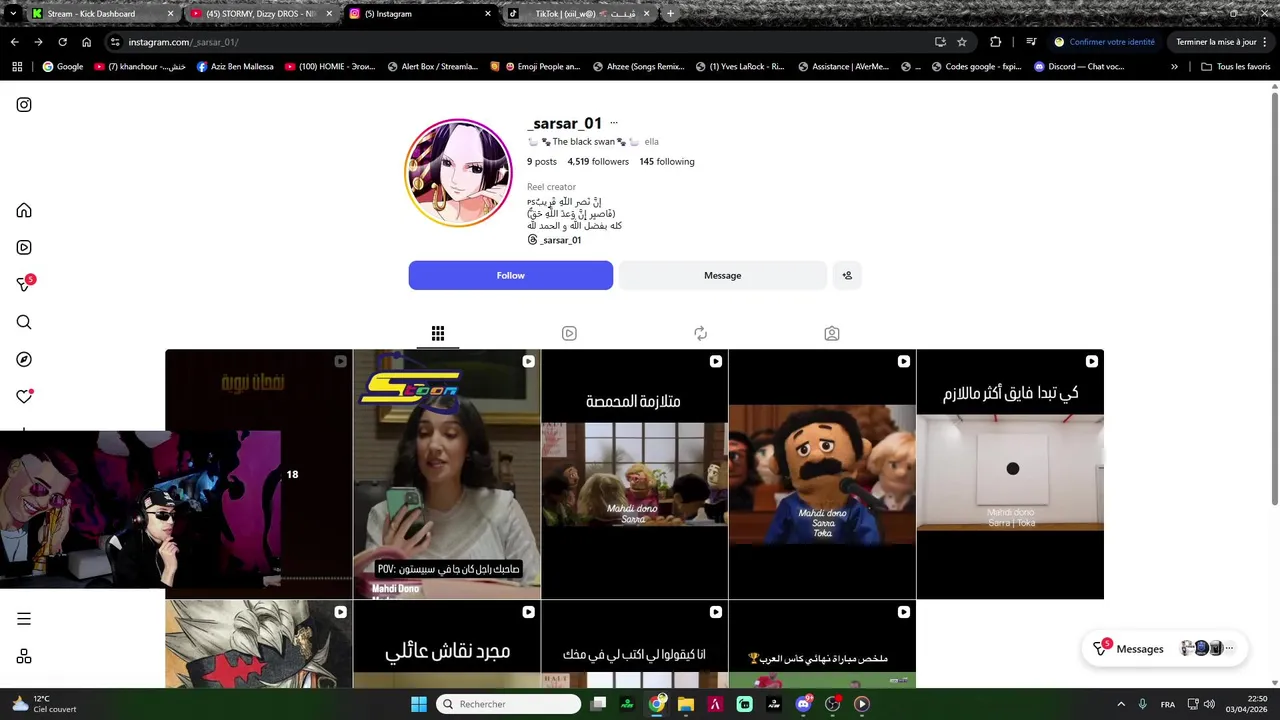
Task: Go back in browser
Action: (14, 42)
